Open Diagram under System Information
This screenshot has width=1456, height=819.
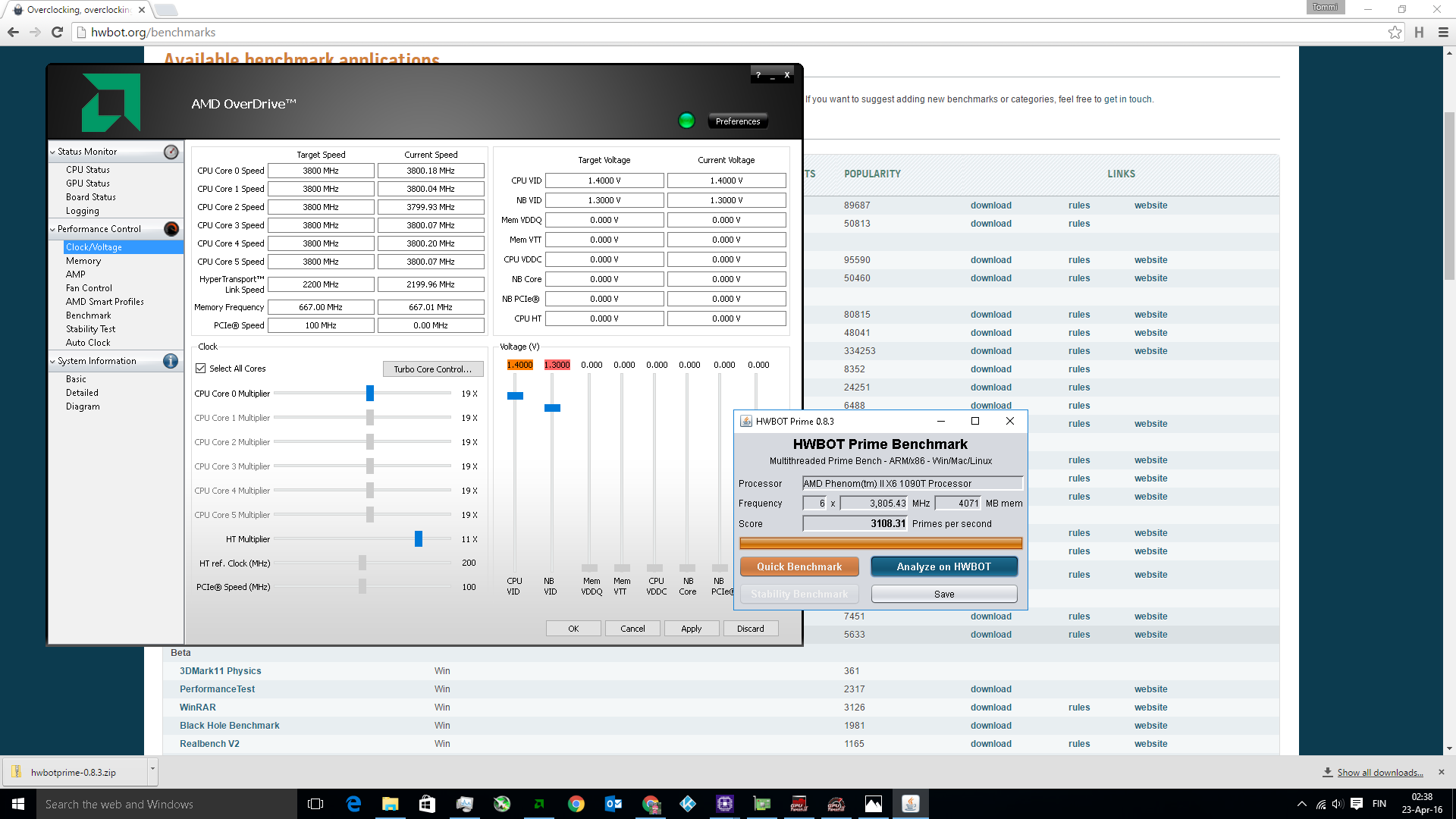click(83, 406)
